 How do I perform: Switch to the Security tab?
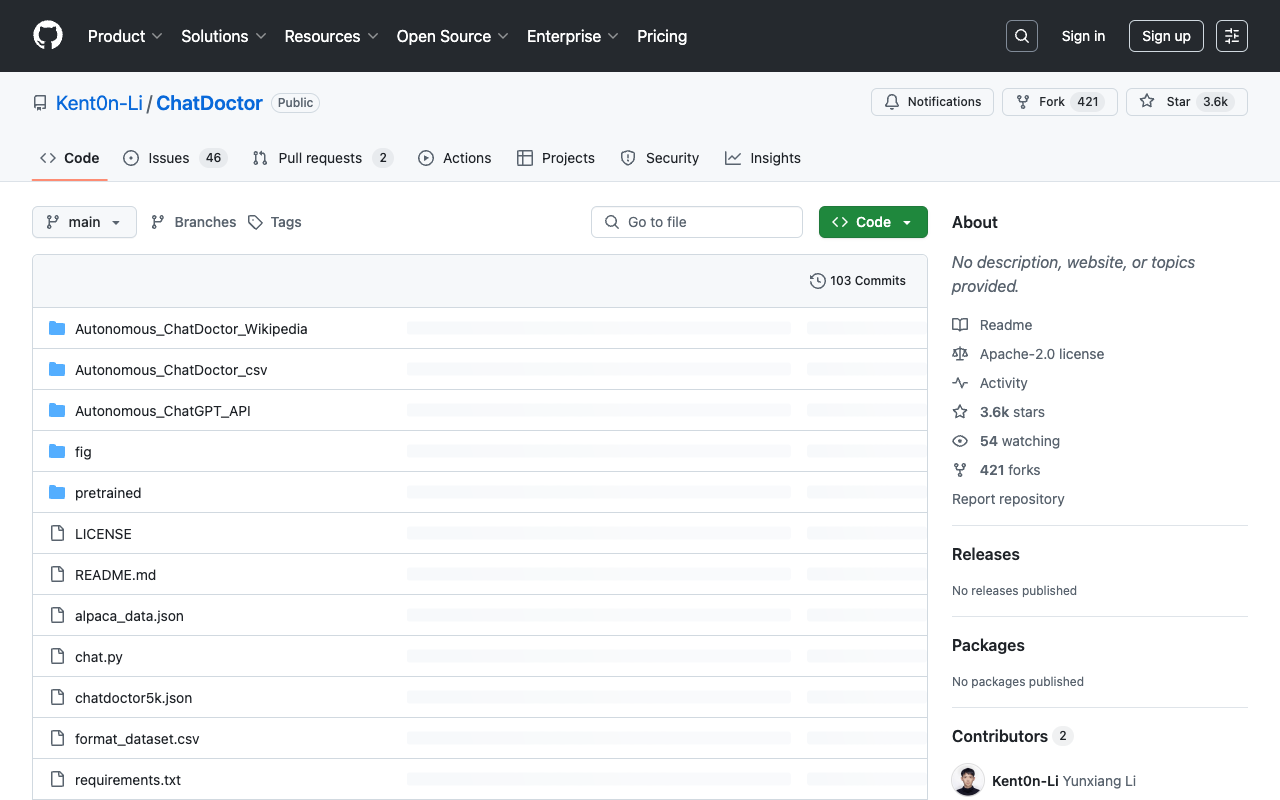660,158
